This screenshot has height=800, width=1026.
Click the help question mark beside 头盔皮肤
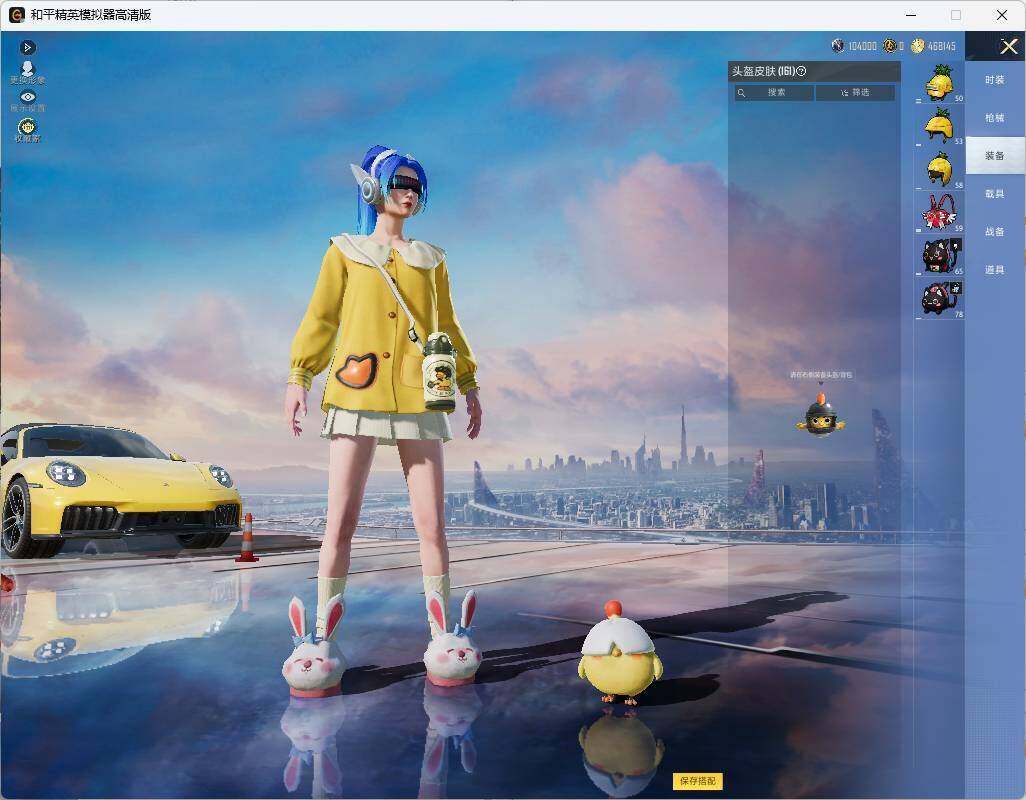(x=801, y=71)
